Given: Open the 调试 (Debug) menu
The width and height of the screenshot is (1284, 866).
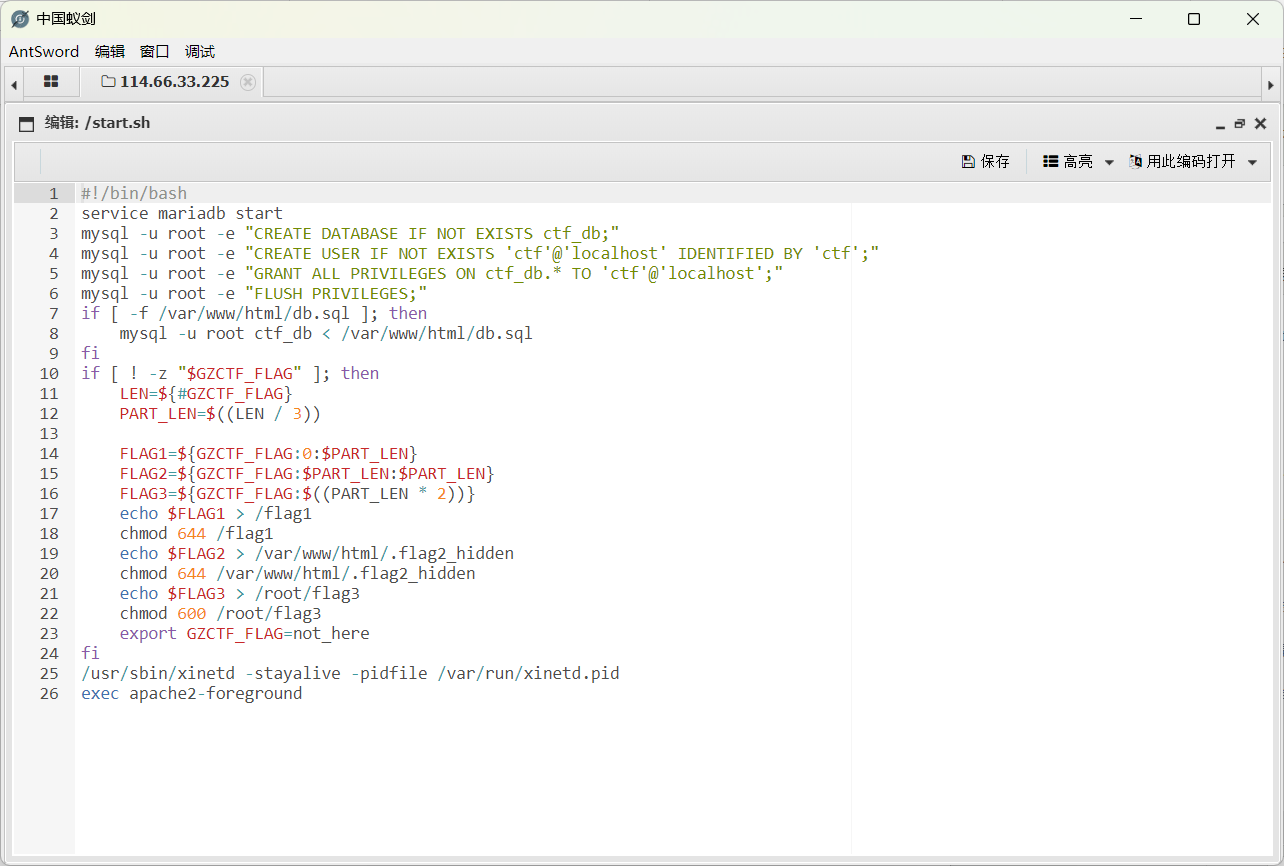Looking at the screenshot, I should click(200, 52).
